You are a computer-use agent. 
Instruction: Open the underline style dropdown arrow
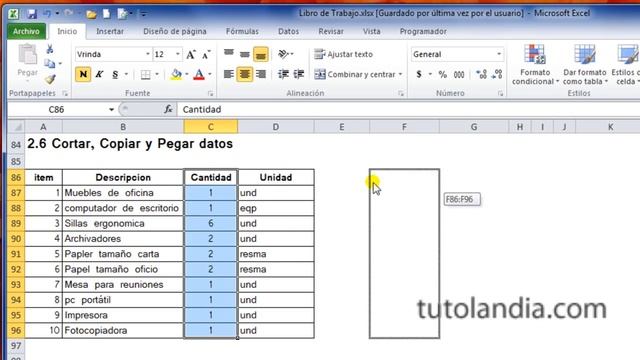click(126, 74)
